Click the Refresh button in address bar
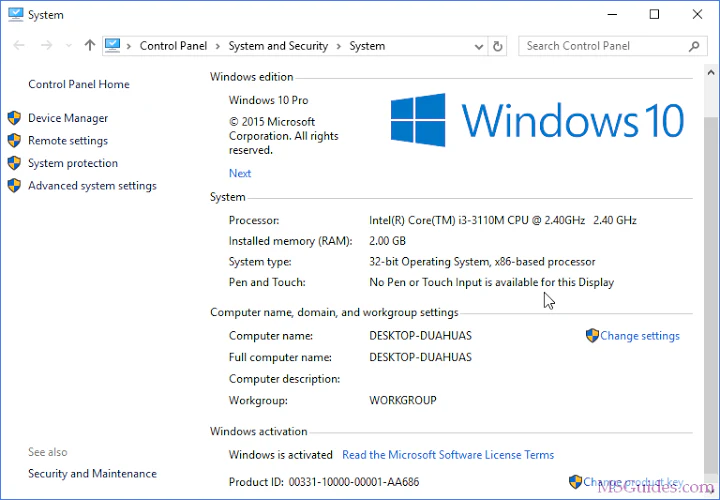This screenshot has height=500, width=720. pos(500,46)
